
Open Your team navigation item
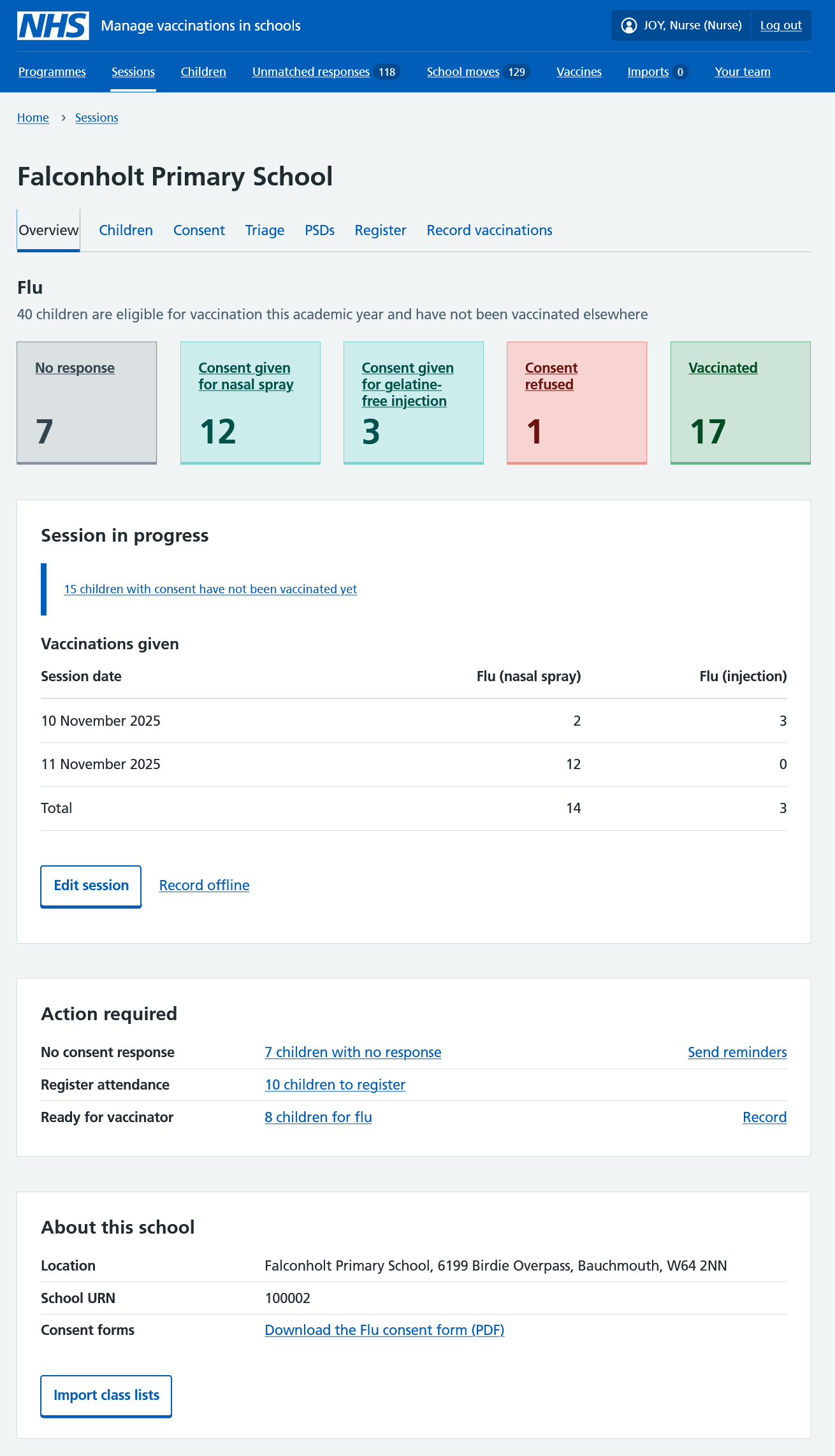point(743,72)
